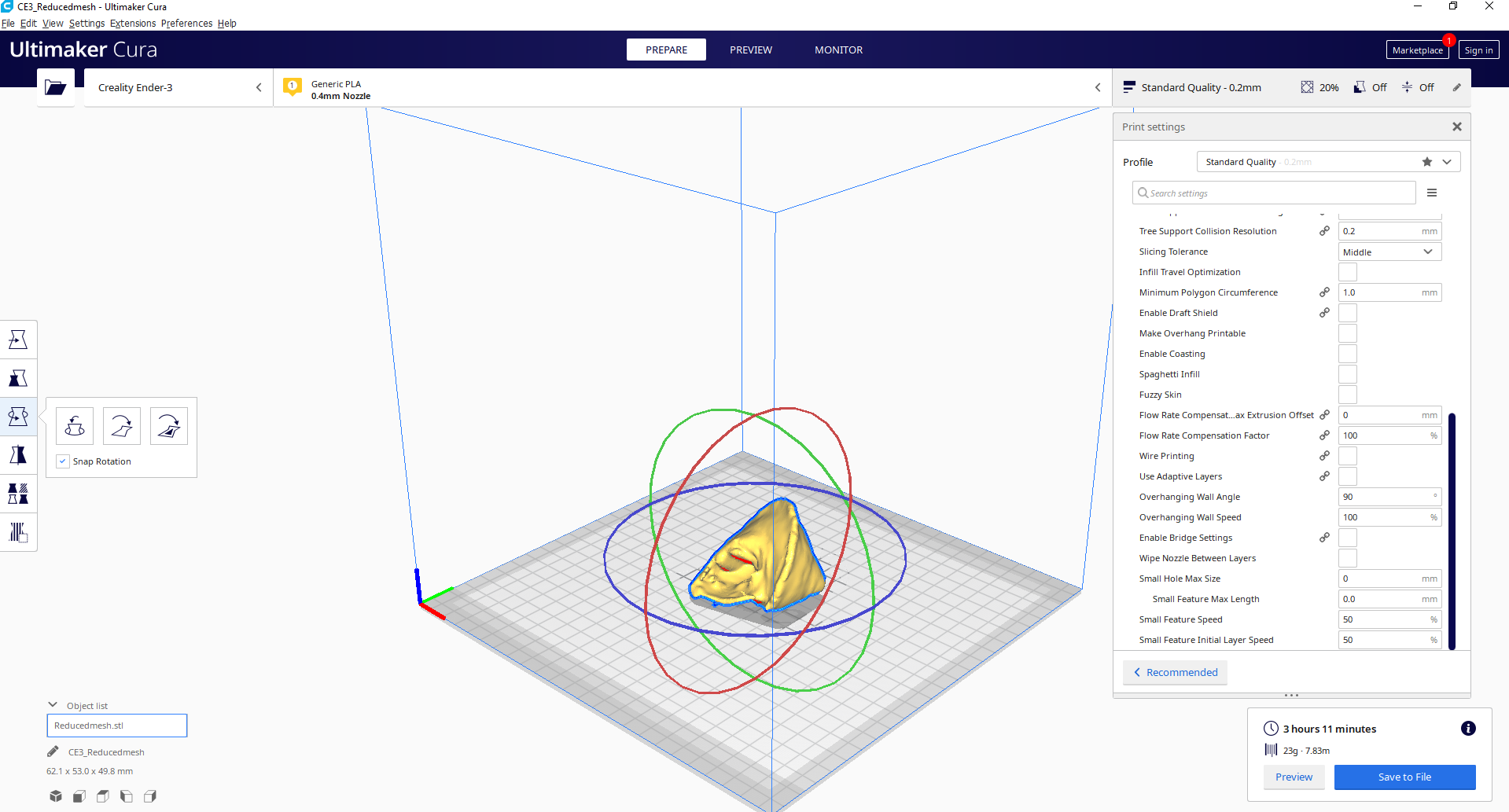Click link icon next to Wire Printing
Screen dimensions: 1509x812
1325,456
